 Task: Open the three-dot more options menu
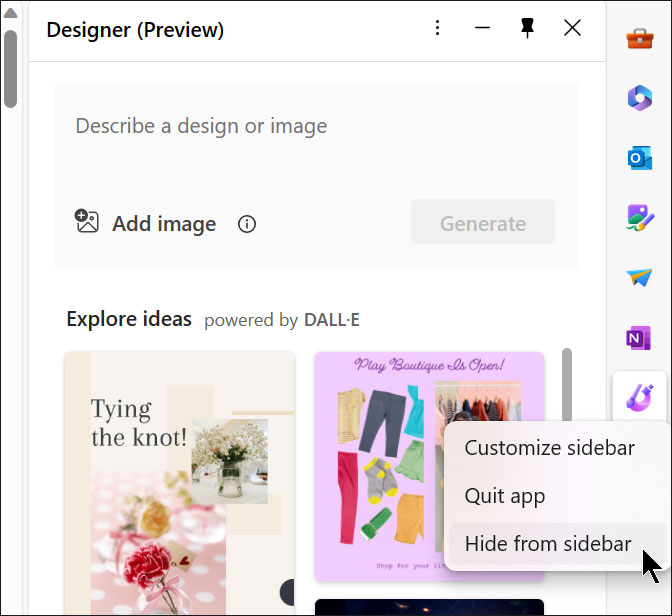[437, 29]
